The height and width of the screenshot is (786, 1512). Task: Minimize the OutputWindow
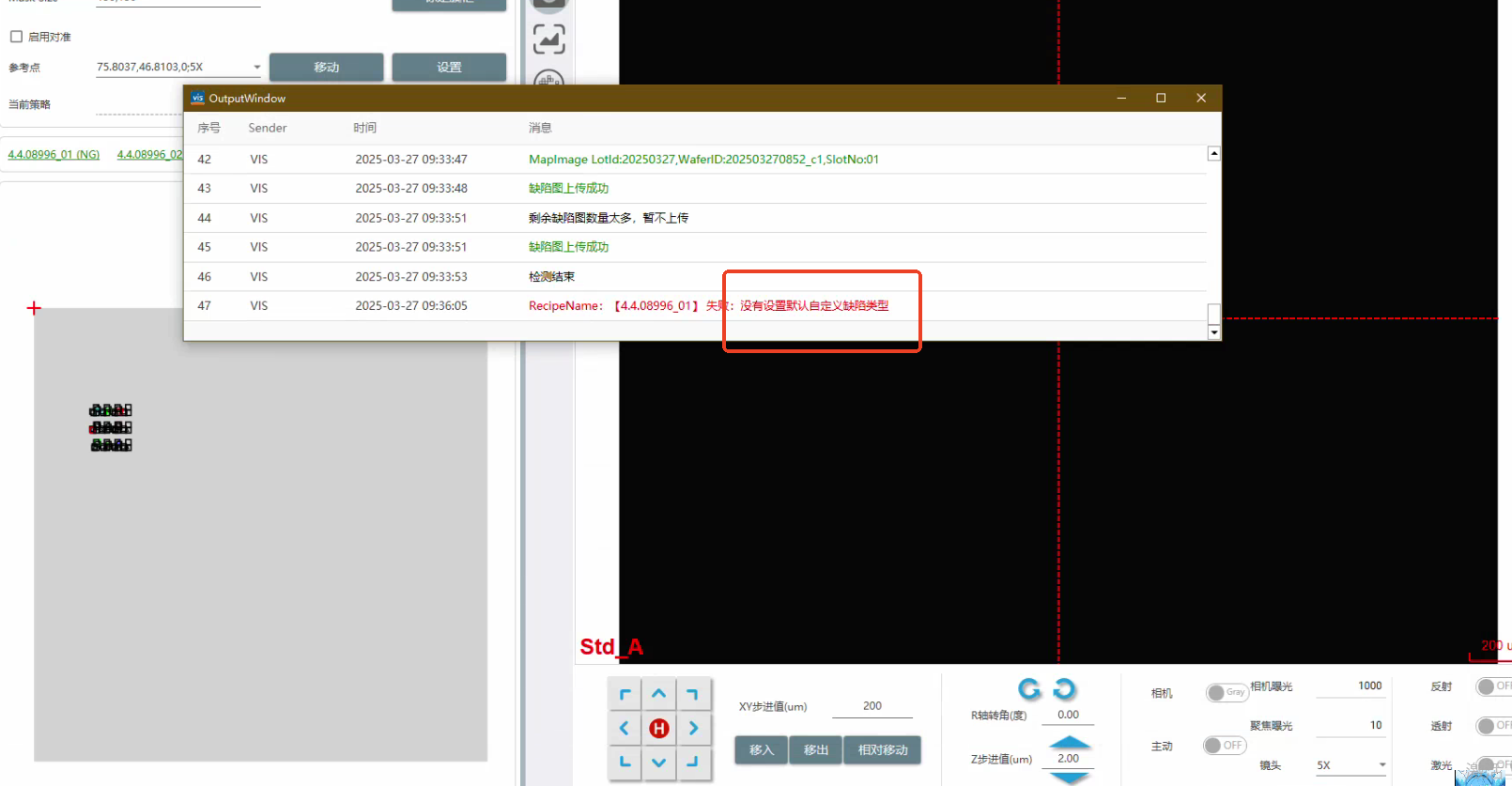(1121, 98)
